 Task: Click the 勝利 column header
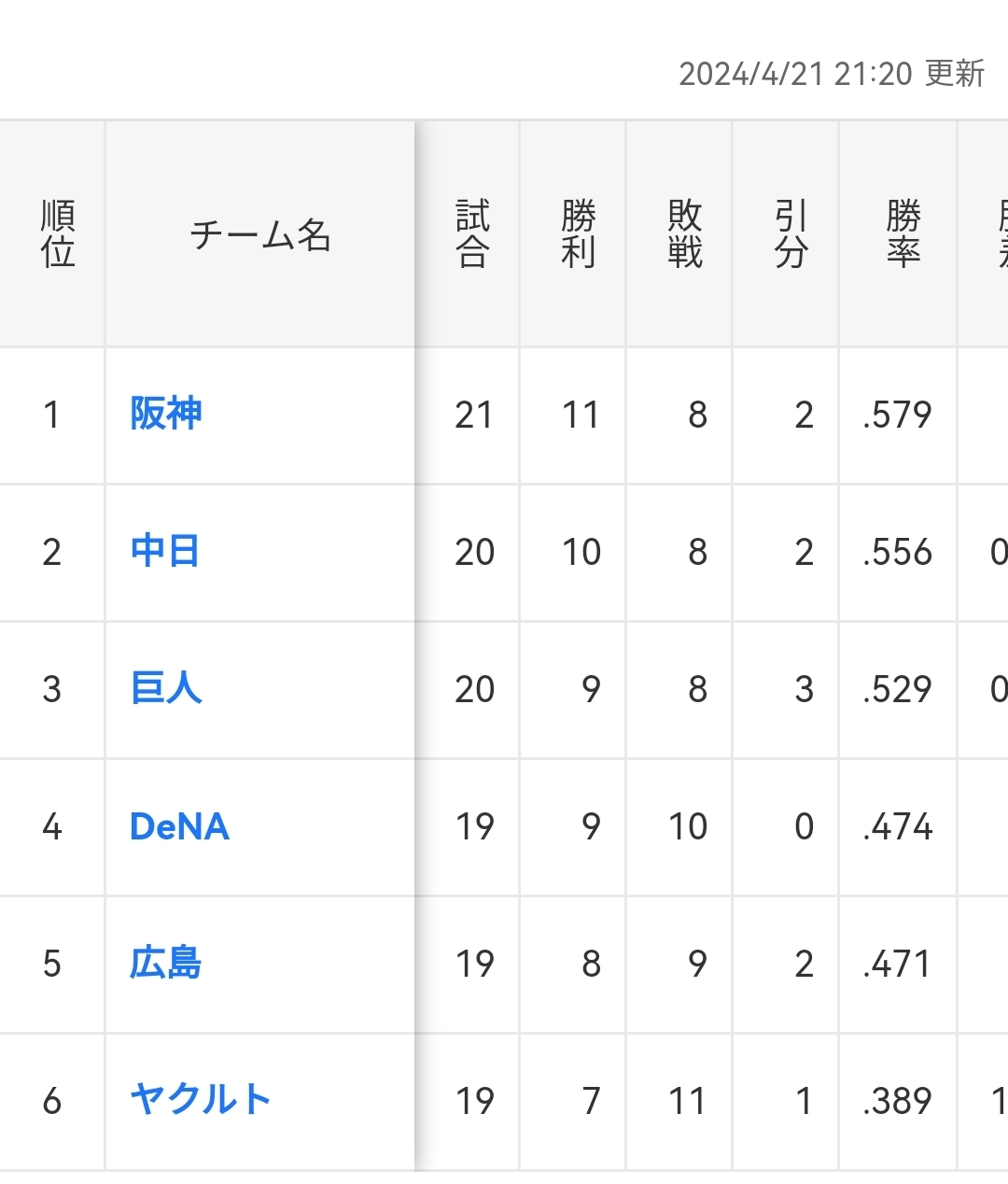click(x=578, y=234)
